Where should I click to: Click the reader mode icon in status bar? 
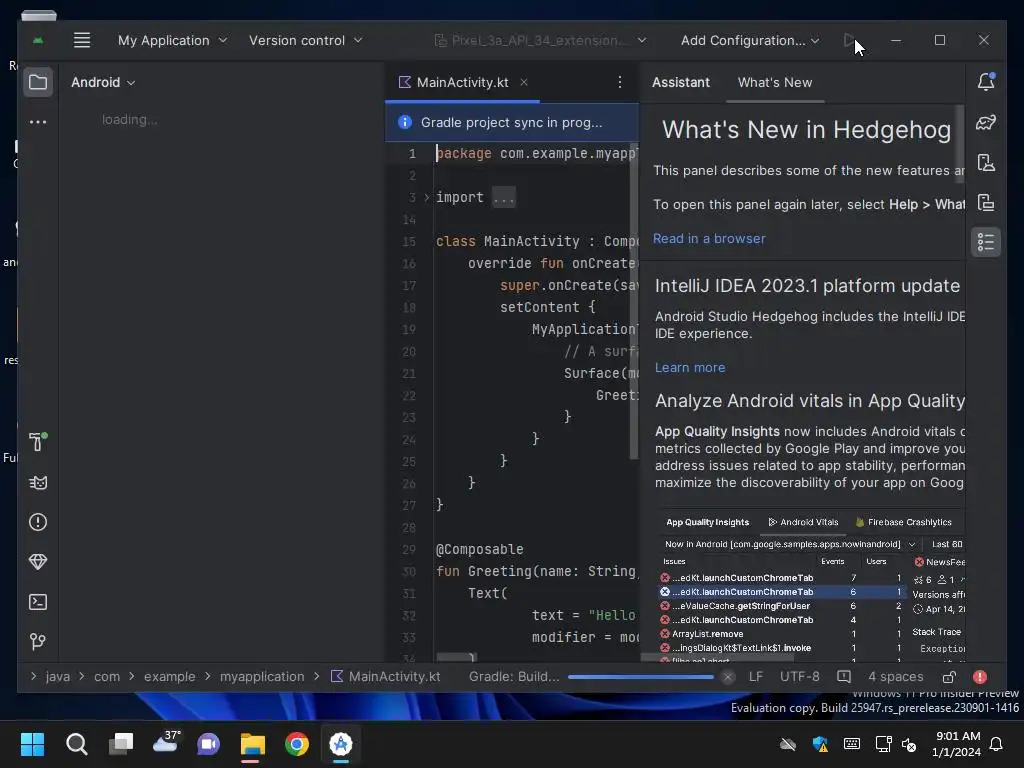pyautogui.click(x=844, y=677)
